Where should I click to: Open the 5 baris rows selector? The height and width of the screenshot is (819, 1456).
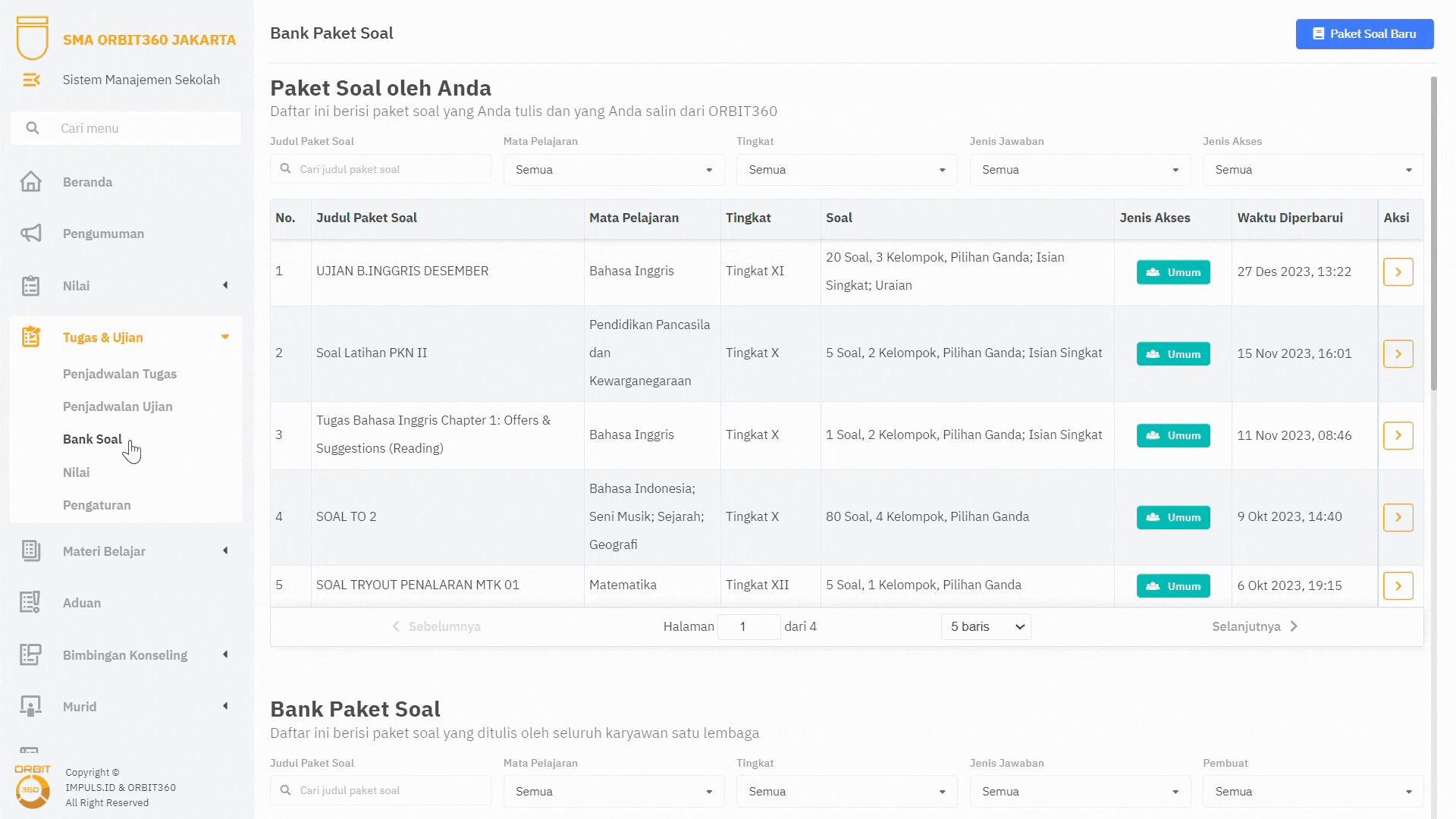[986, 626]
